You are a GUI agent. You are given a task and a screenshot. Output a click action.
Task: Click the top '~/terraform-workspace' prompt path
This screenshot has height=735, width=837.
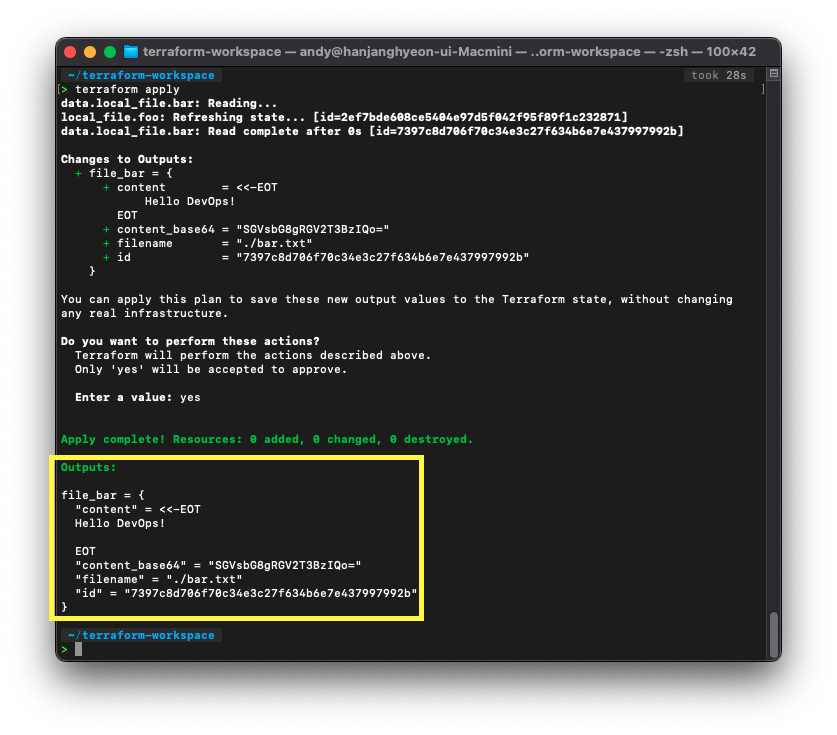point(141,75)
